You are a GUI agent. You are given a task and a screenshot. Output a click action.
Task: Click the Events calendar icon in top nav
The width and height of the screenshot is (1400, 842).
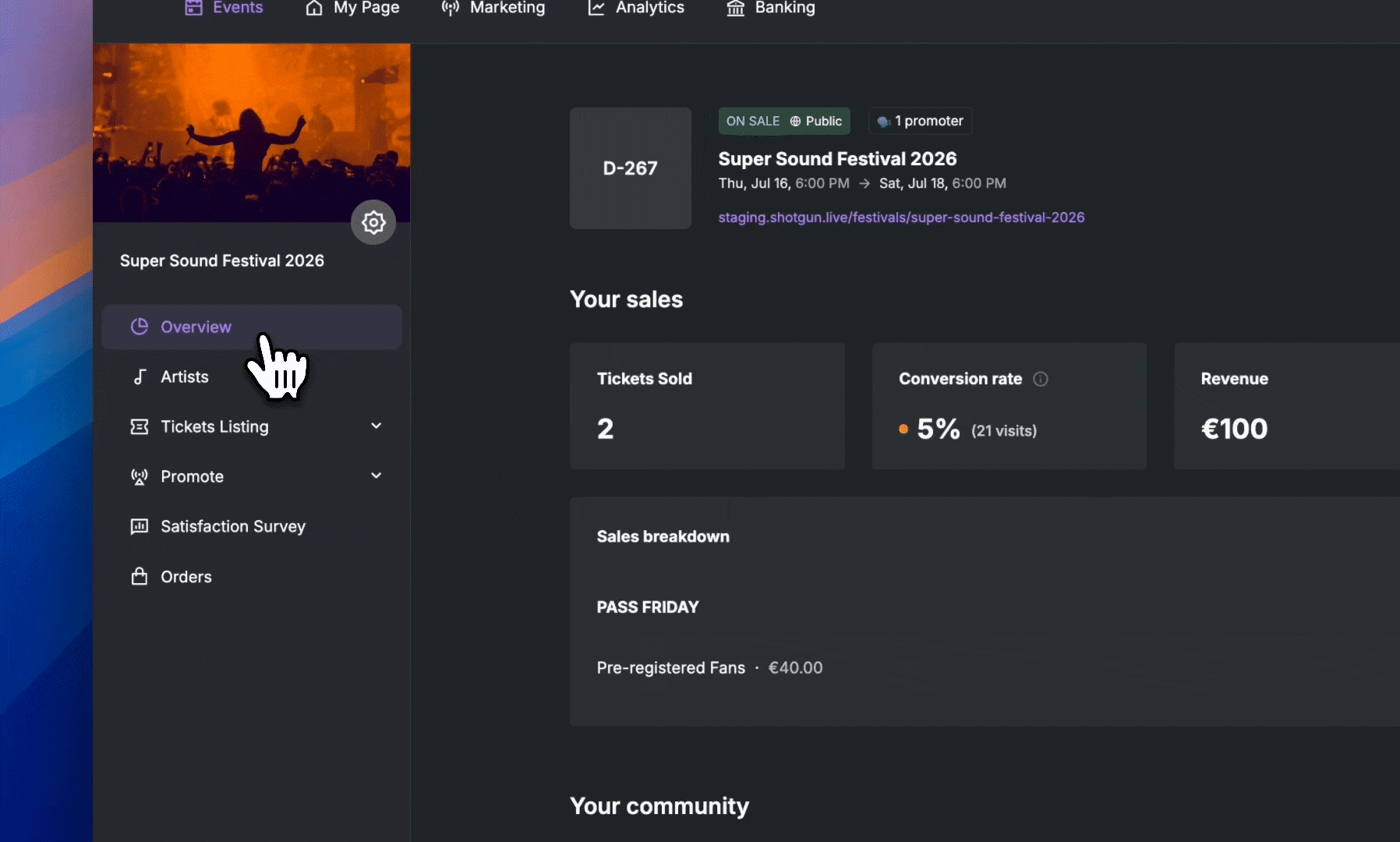point(193,8)
